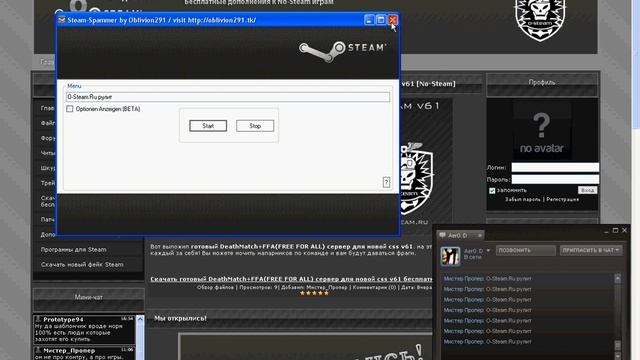
Task: Click the O-Steam skull logo in header
Action: 540,20
